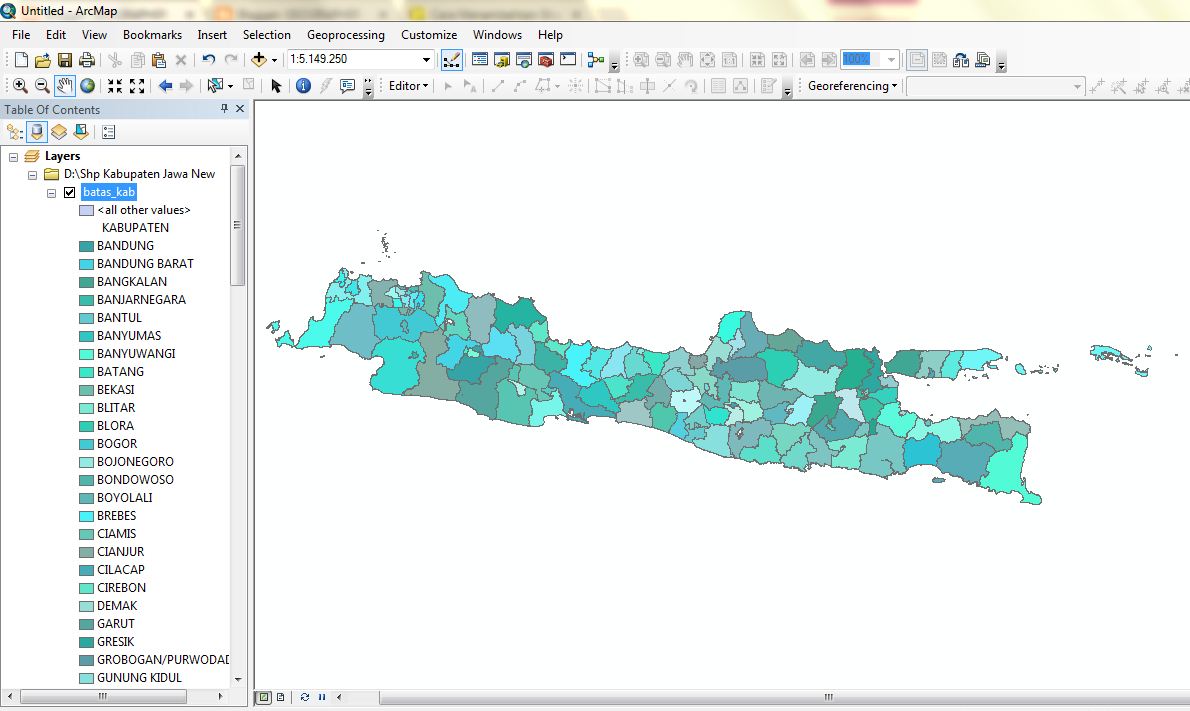Switch to List By Visibility view
This screenshot has height=711, width=1190.
tap(59, 131)
